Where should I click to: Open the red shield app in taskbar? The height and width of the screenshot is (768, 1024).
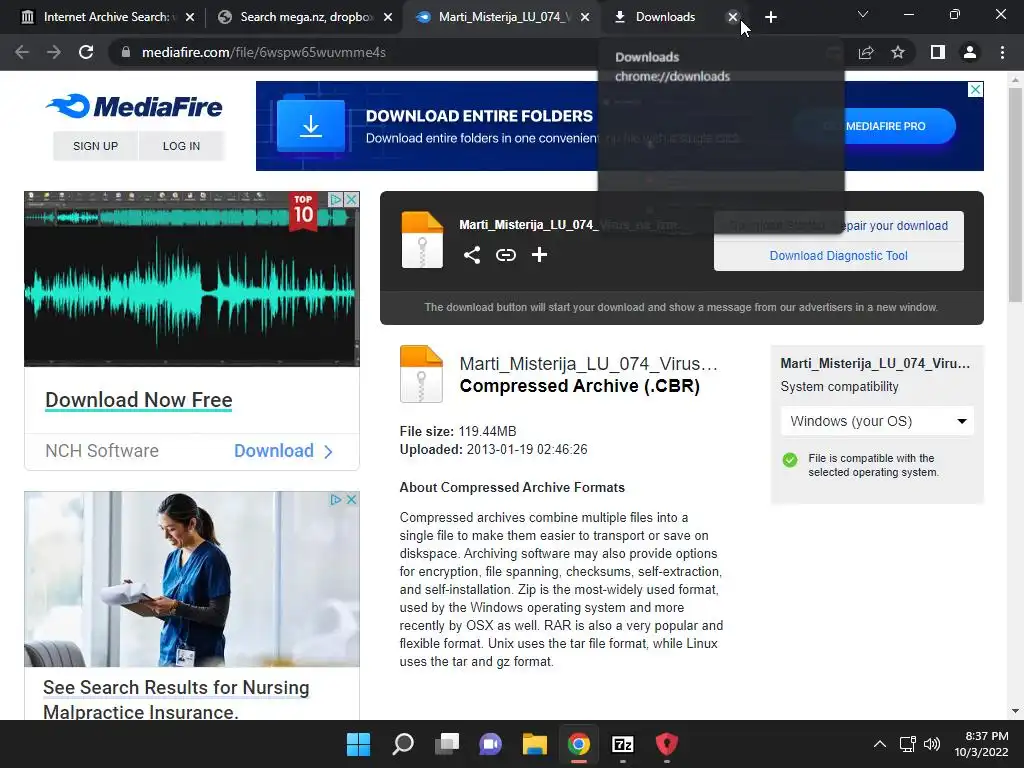pos(667,744)
